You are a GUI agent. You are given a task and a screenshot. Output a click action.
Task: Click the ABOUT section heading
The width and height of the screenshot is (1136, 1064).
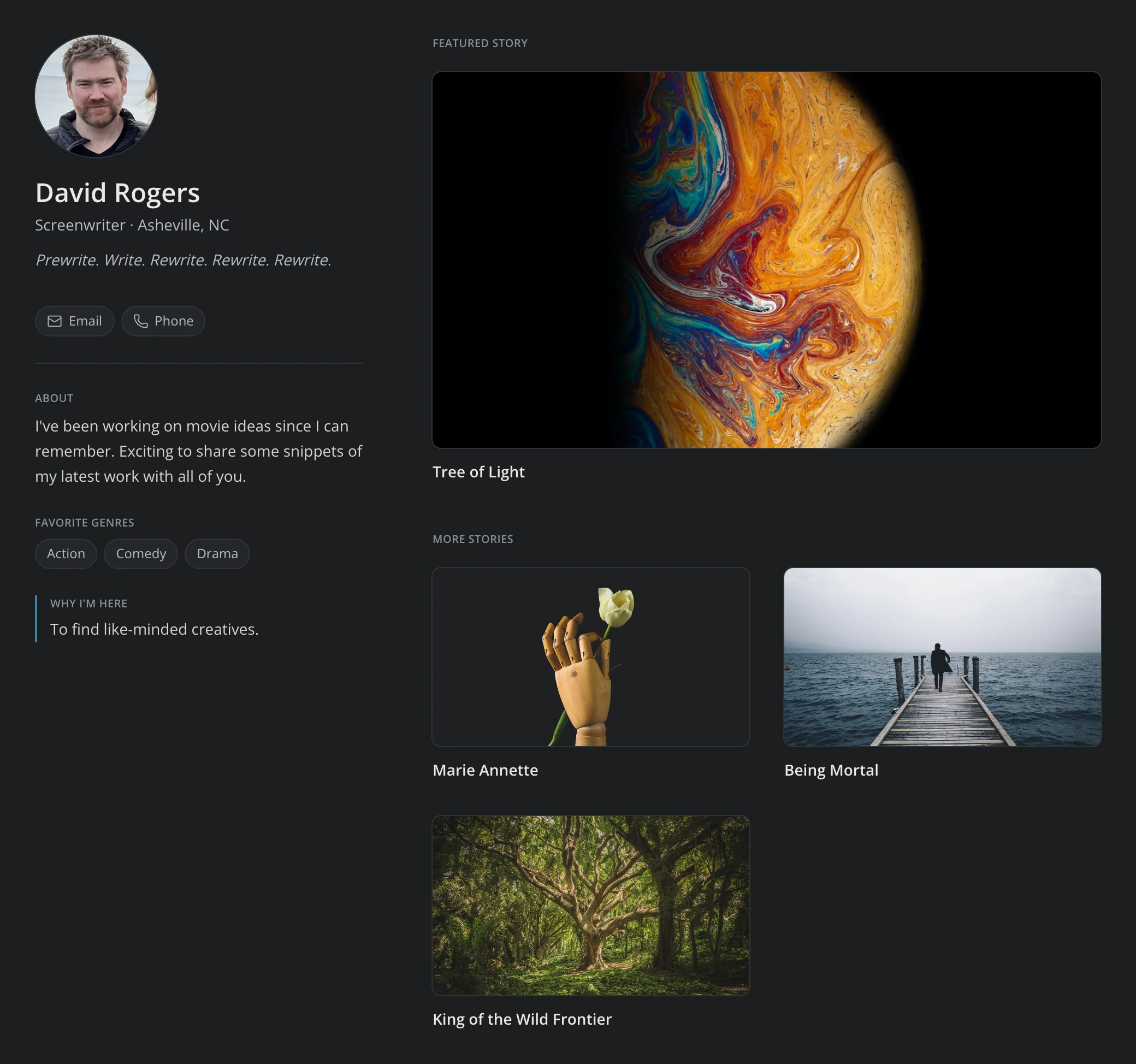click(54, 398)
